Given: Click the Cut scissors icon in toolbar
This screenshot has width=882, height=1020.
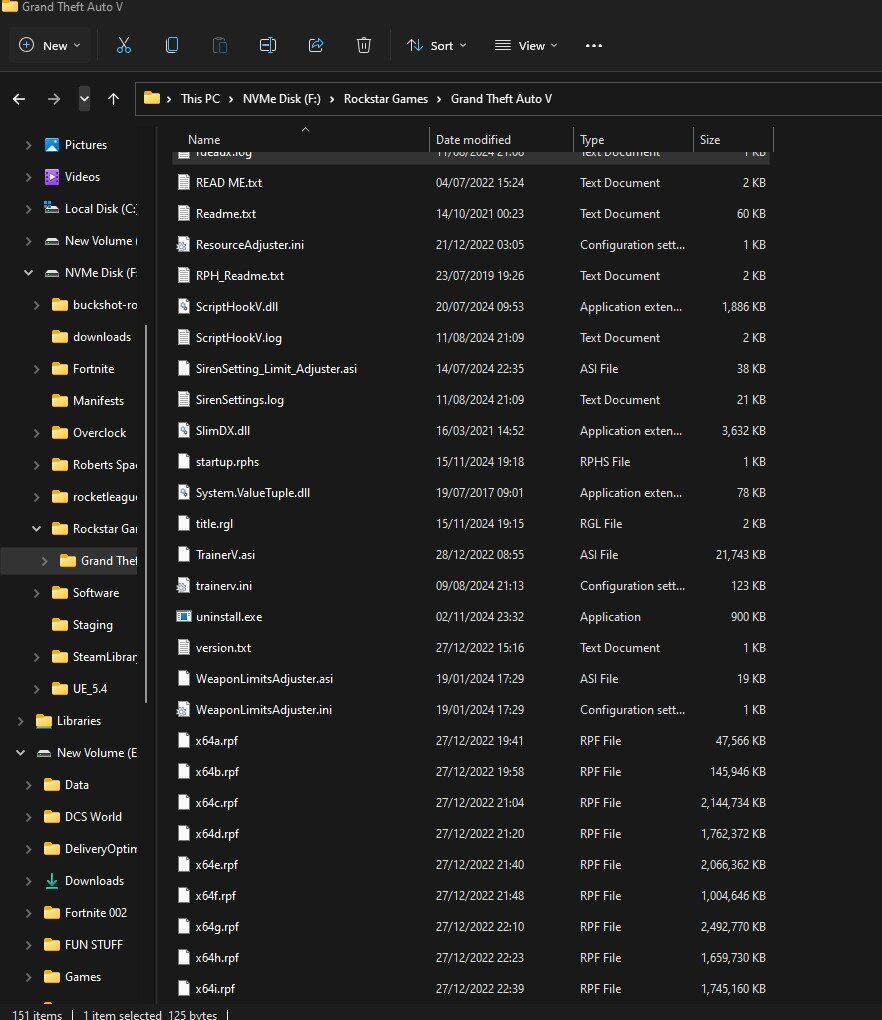Looking at the screenshot, I should point(124,45).
